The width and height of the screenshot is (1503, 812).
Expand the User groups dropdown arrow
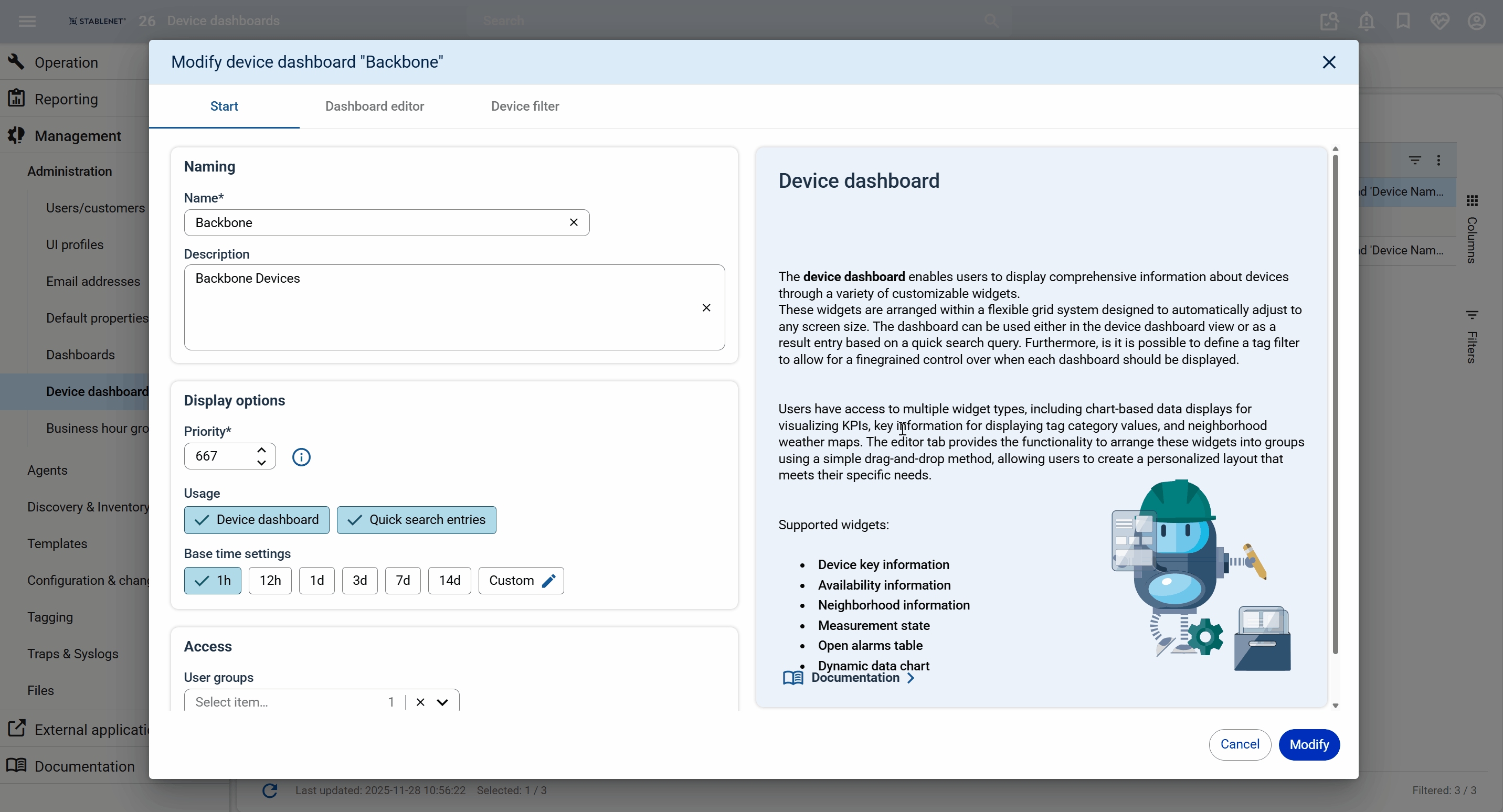coord(442,702)
